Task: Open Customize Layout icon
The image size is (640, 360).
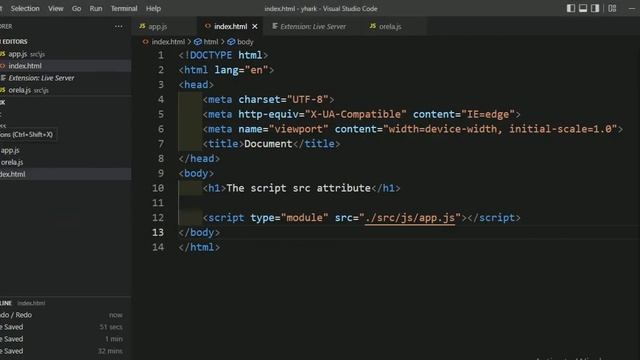Action: (612, 8)
